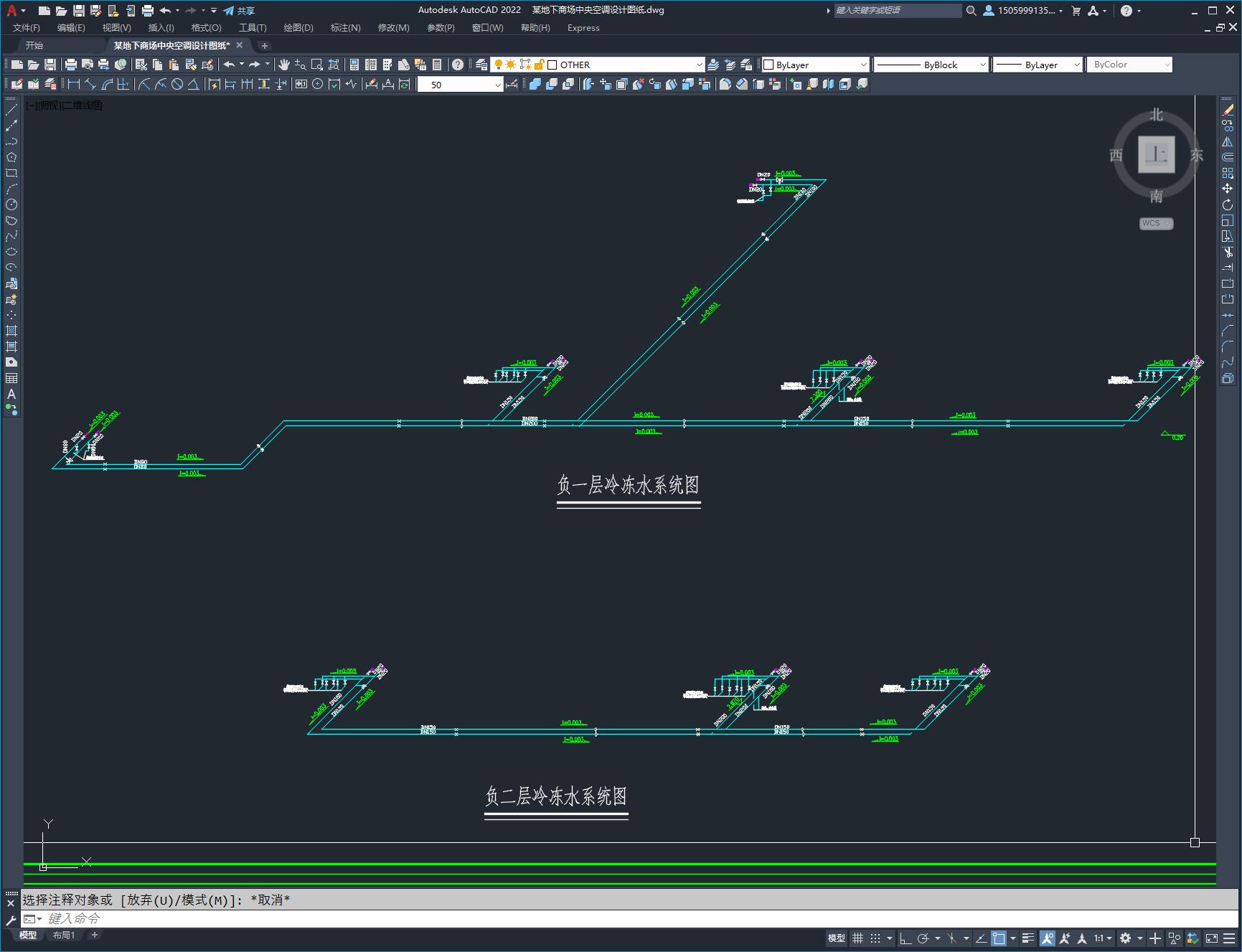Select the Table tool in draw toolbar
Screen dimensions: 1242x952
[x=11, y=378]
